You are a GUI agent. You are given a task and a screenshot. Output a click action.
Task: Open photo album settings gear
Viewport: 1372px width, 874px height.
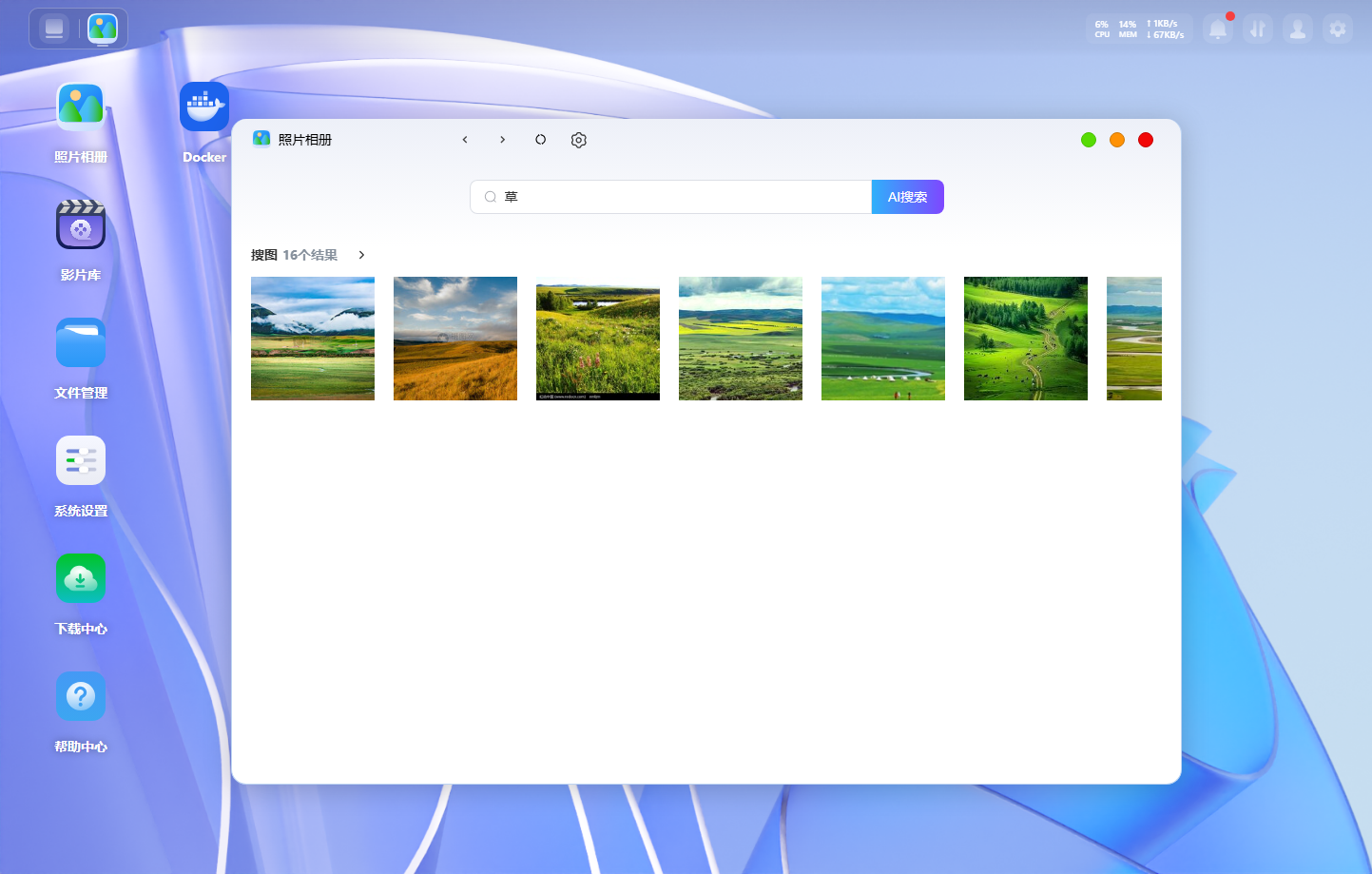579,140
